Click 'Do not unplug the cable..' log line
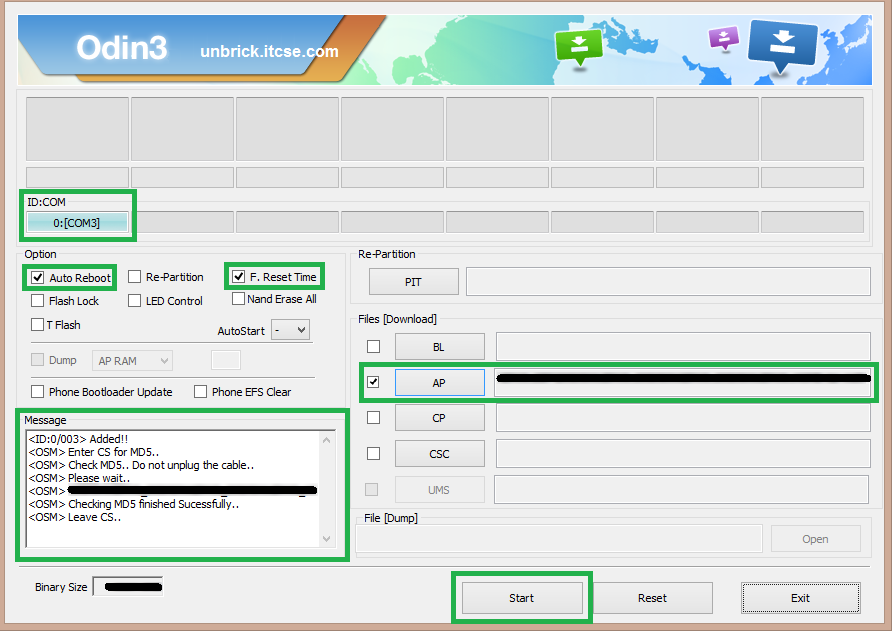892x631 pixels. click(x=193, y=465)
